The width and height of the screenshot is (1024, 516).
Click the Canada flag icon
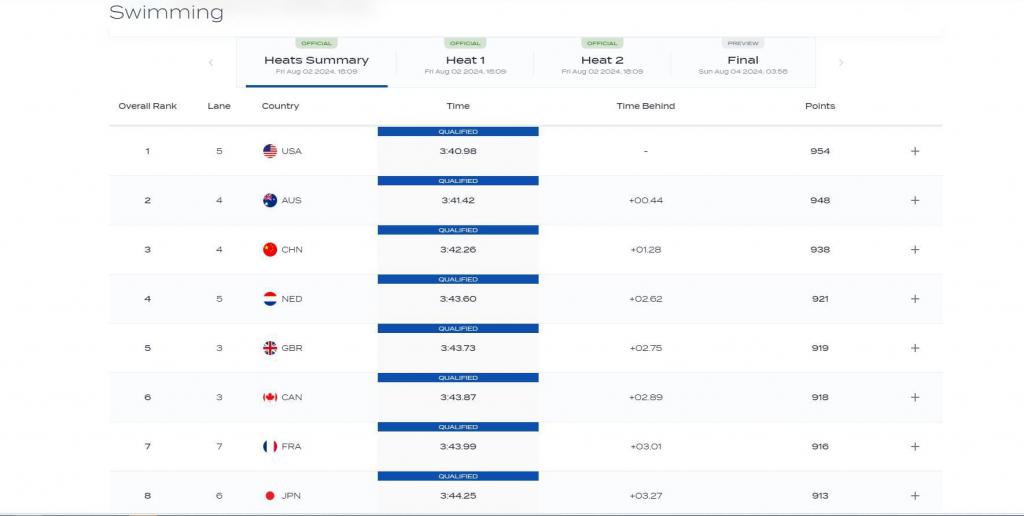(270, 397)
